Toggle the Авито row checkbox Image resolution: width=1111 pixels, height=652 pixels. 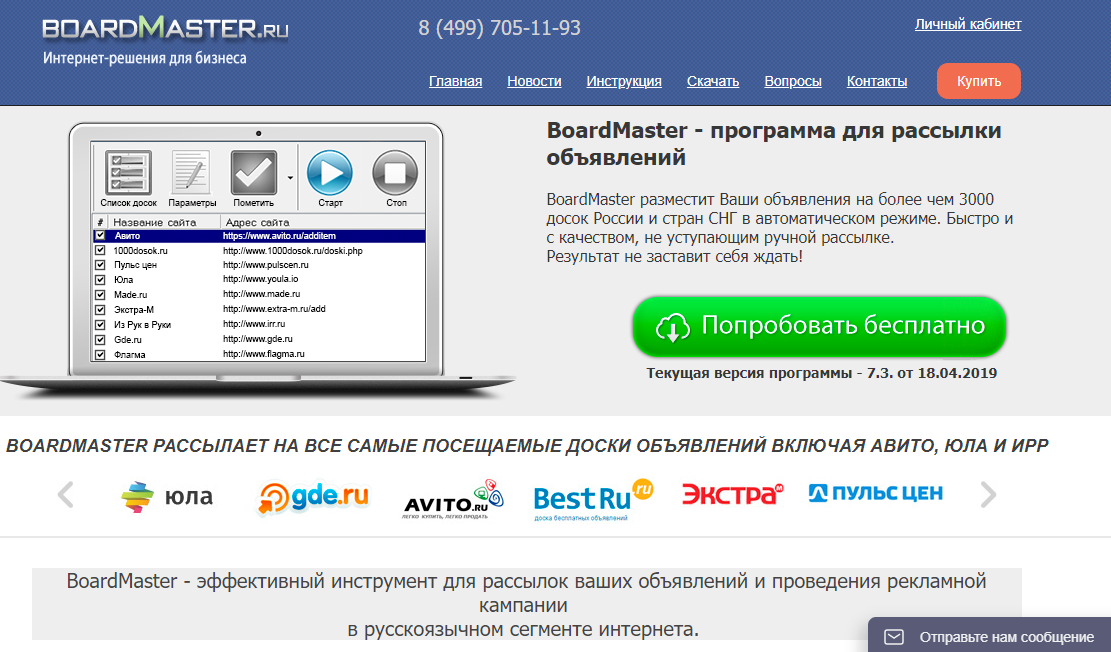100,235
